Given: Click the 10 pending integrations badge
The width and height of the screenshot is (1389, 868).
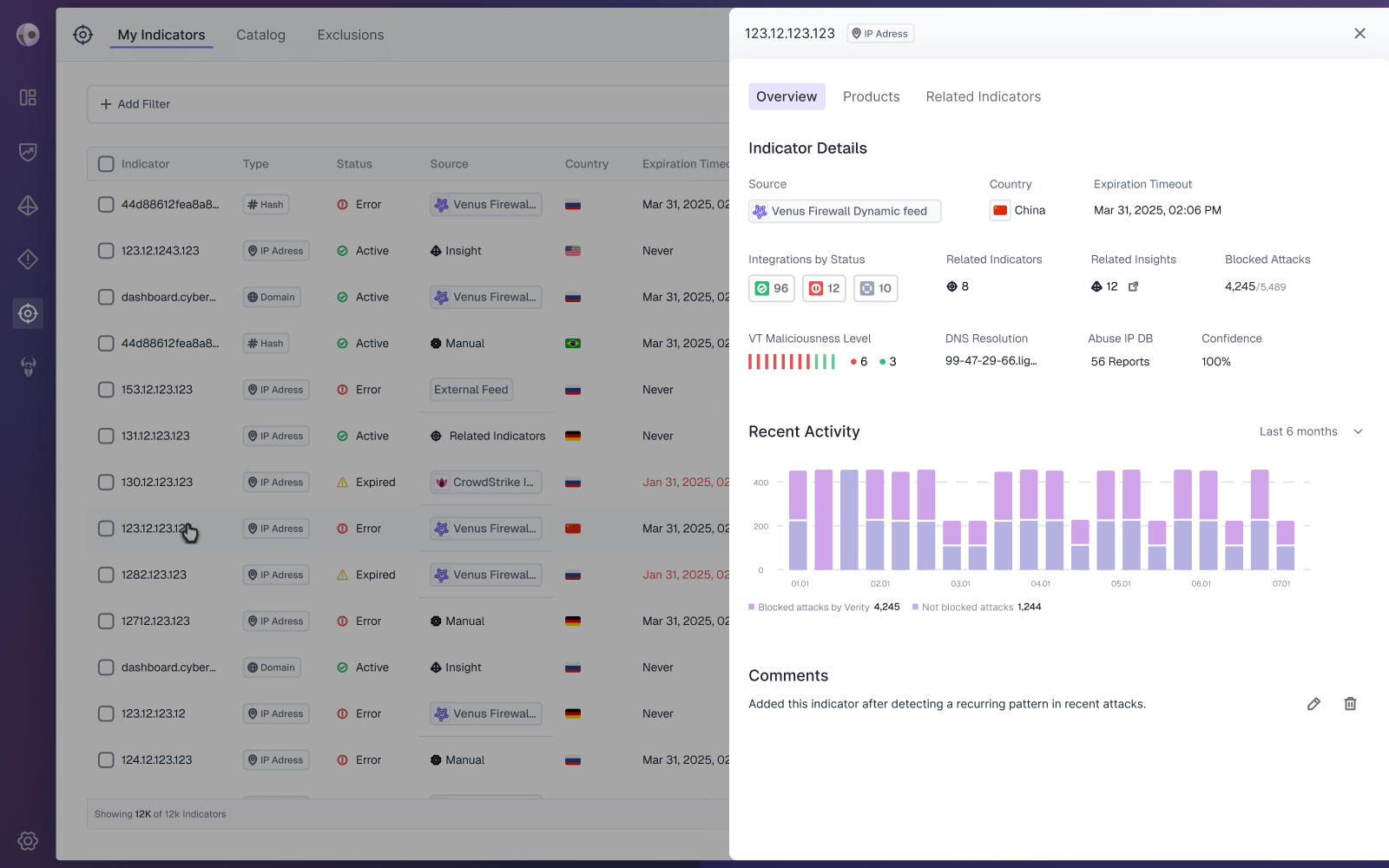Looking at the screenshot, I should click(x=876, y=288).
